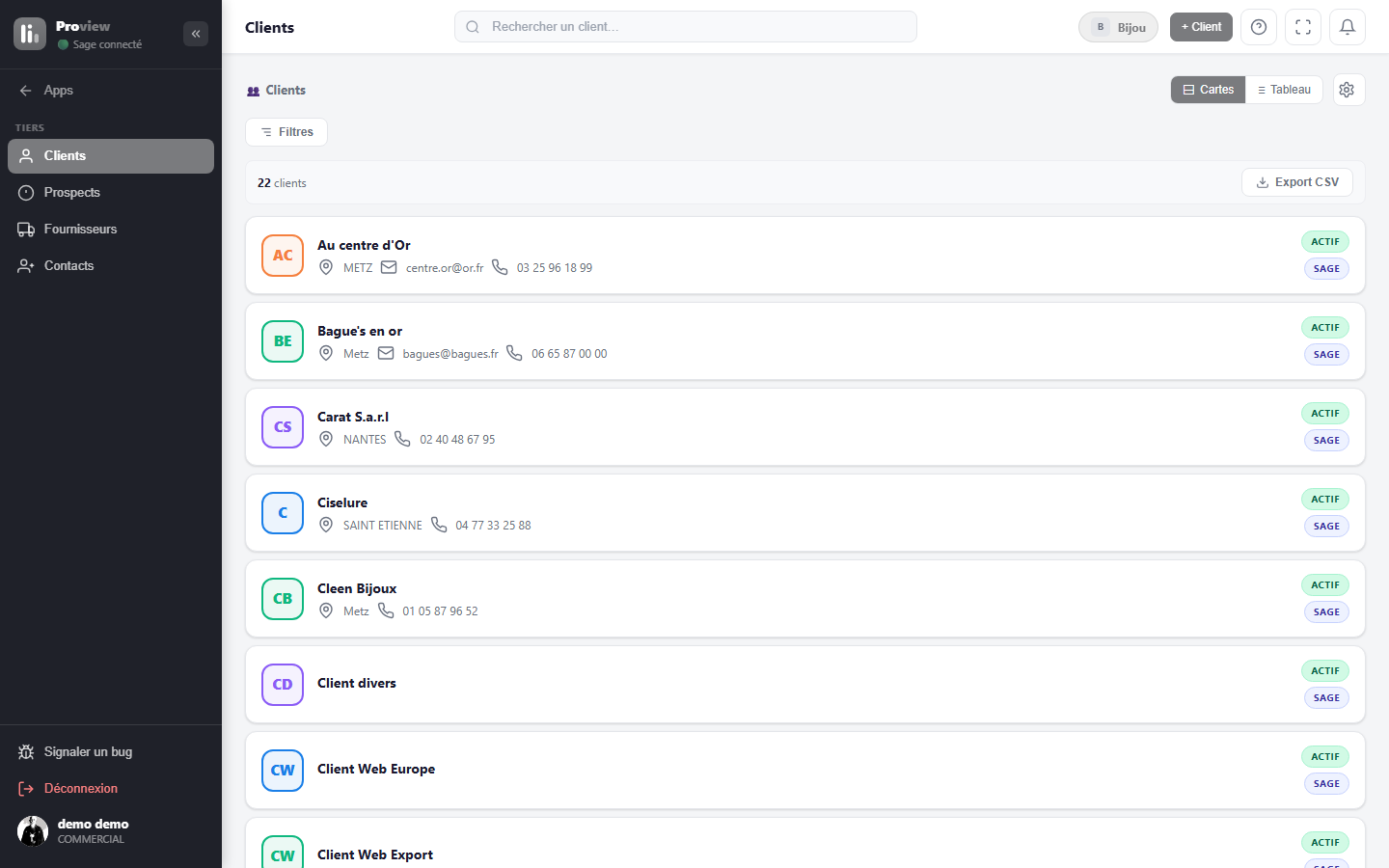Collapse the sidebar with the double-chevron button
Viewport: 1389px width, 868px height.
196,34
